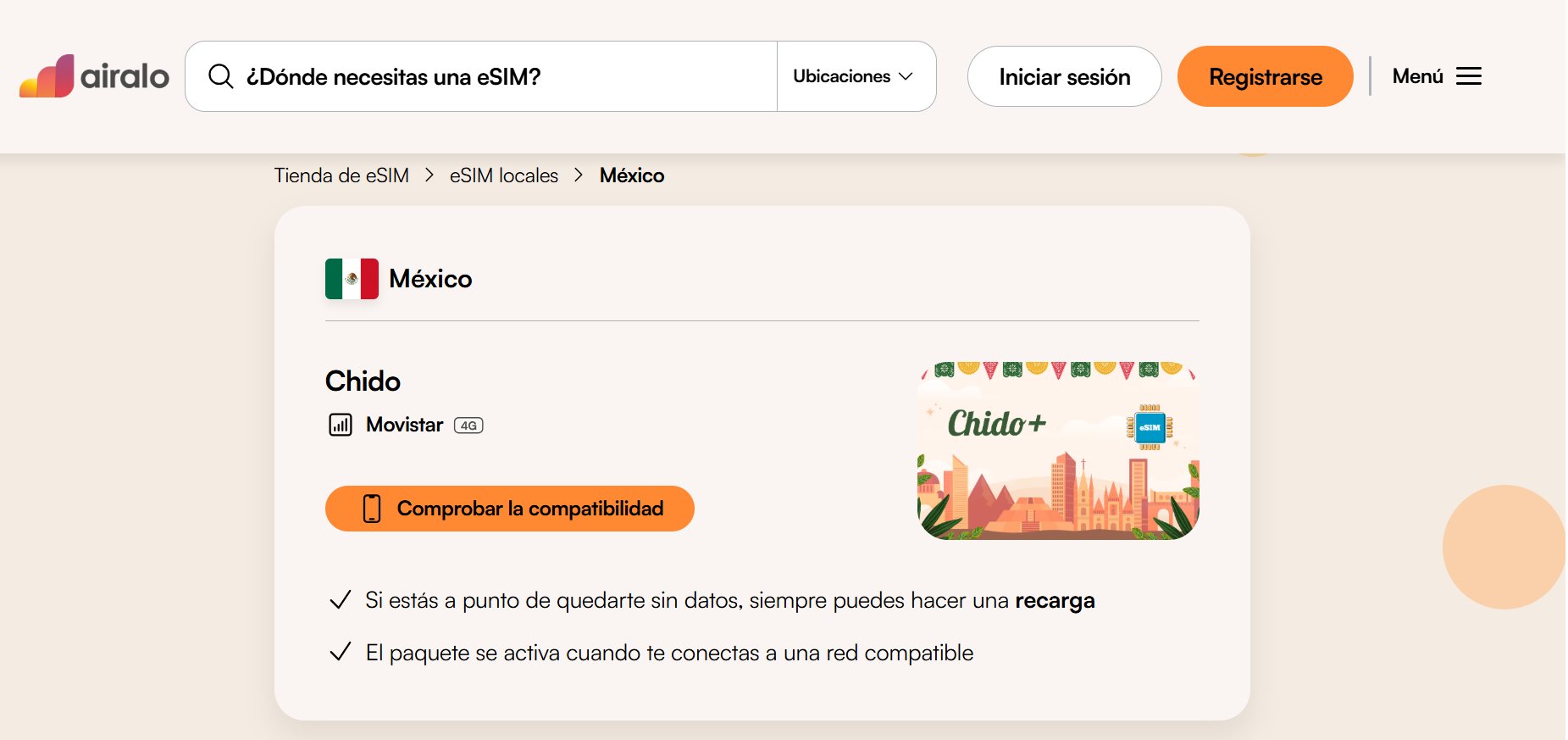Click the orange Registrarse button
Image resolution: width=1568 pixels, height=740 pixels.
[1265, 76]
